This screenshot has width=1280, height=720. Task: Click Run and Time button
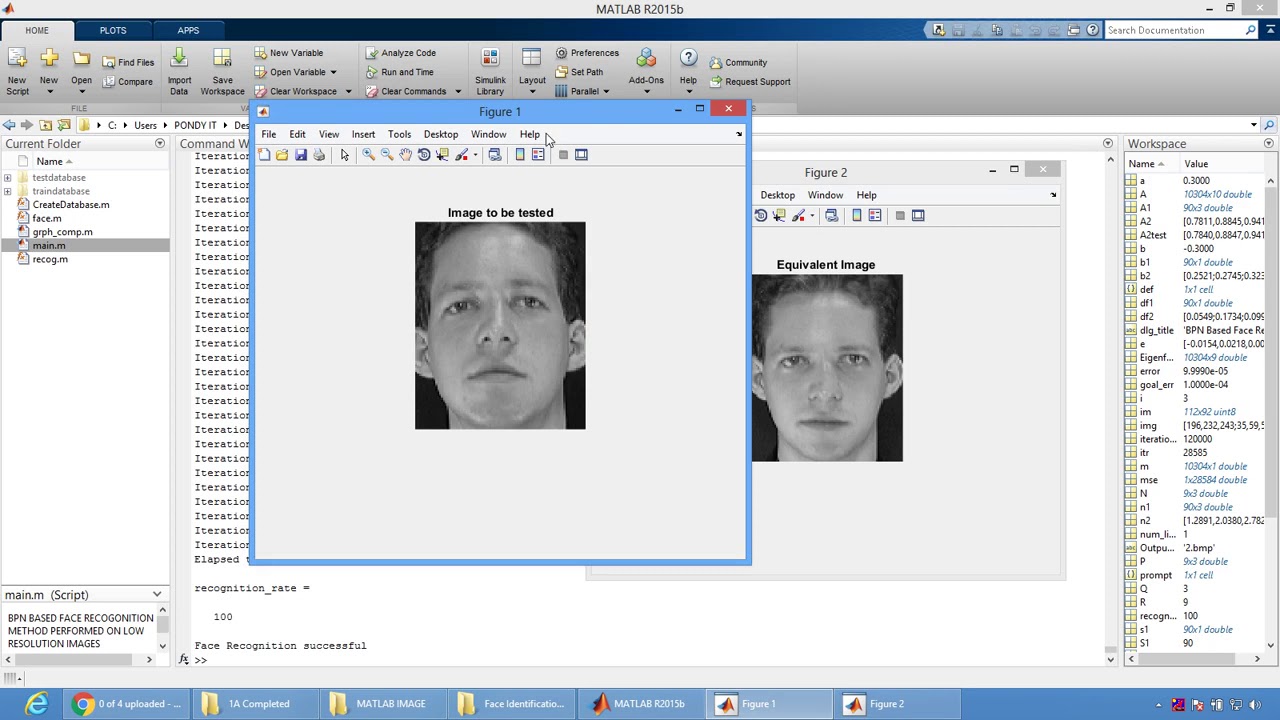399,72
